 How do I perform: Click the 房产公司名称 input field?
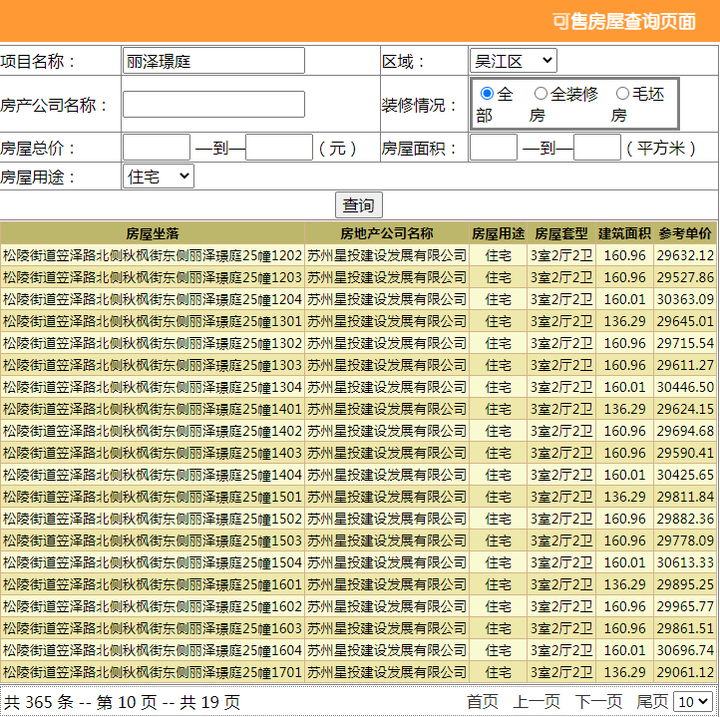click(x=214, y=104)
